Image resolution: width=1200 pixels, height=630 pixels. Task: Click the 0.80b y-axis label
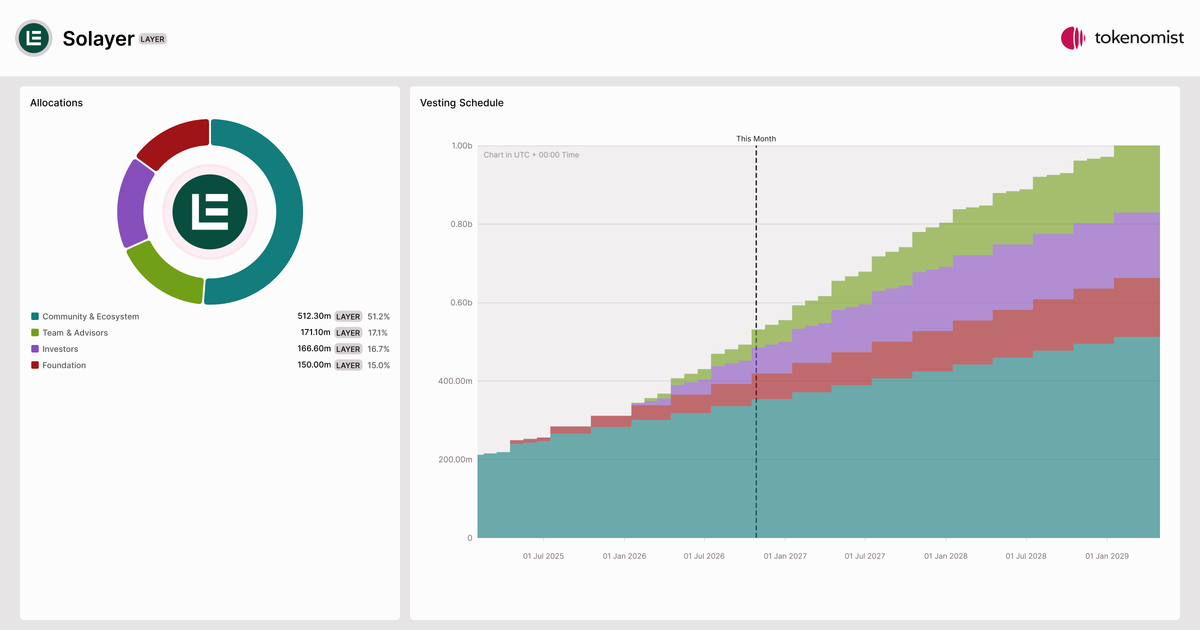coord(461,224)
